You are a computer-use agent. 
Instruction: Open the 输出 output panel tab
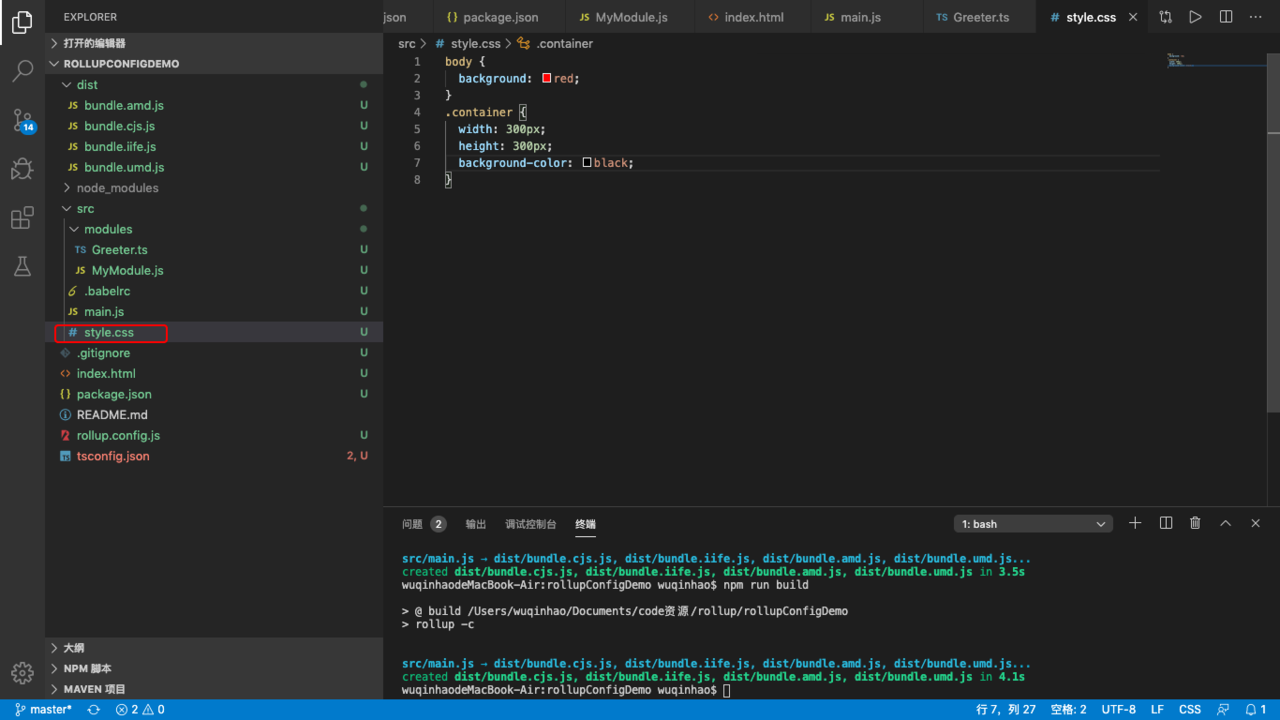pyautogui.click(x=476, y=524)
